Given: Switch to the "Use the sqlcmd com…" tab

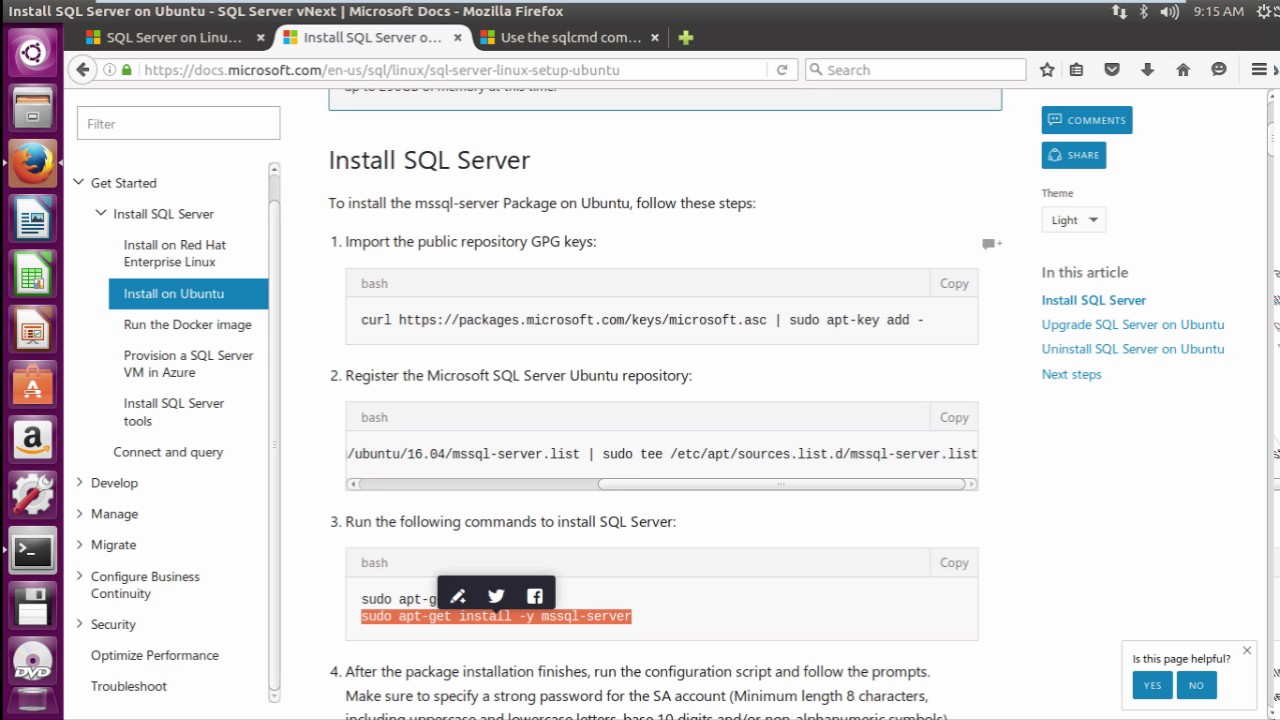Looking at the screenshot, I should coord(570,38).
